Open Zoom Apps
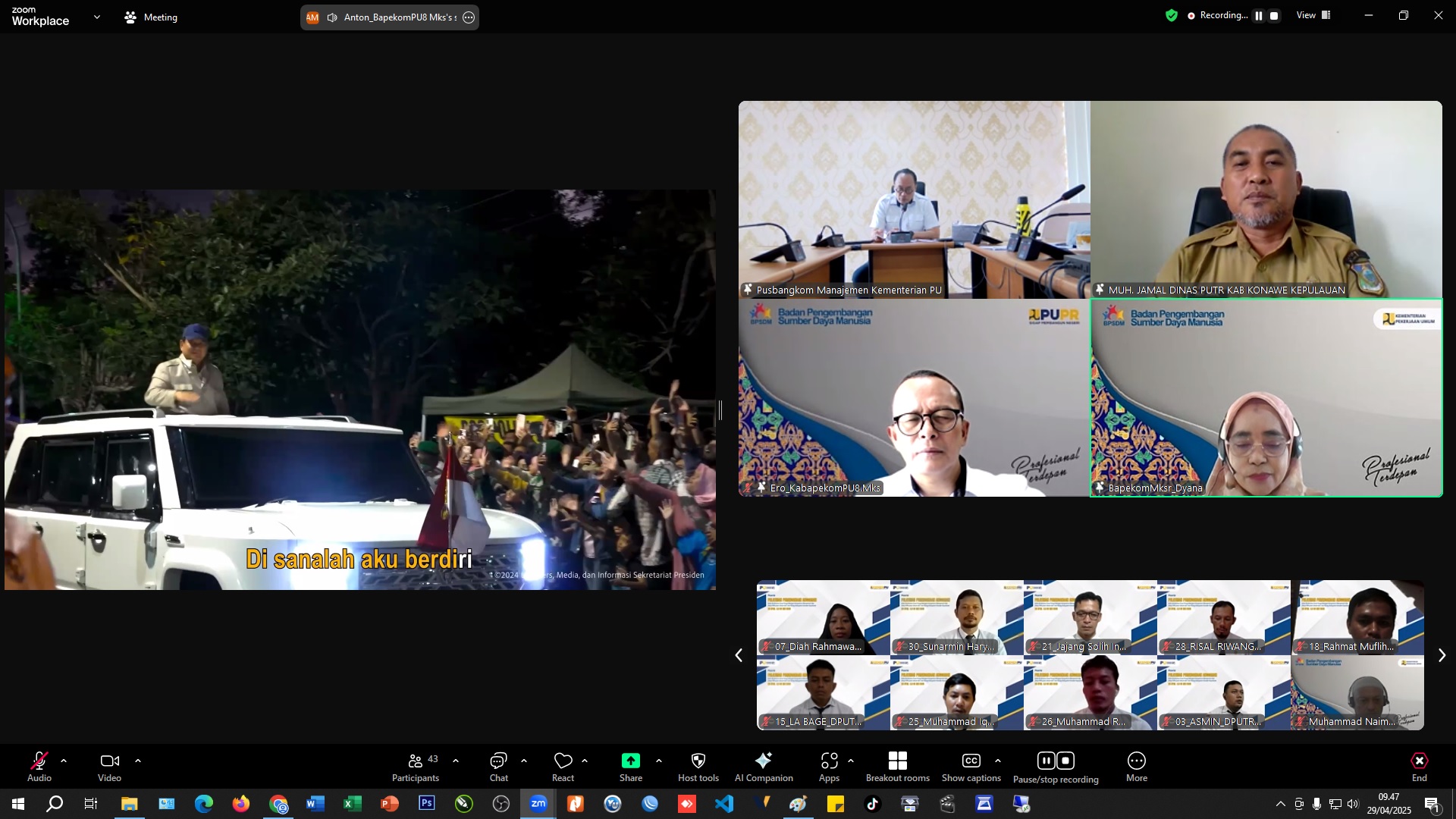The image size is (1456, 819). pos(830,766)
